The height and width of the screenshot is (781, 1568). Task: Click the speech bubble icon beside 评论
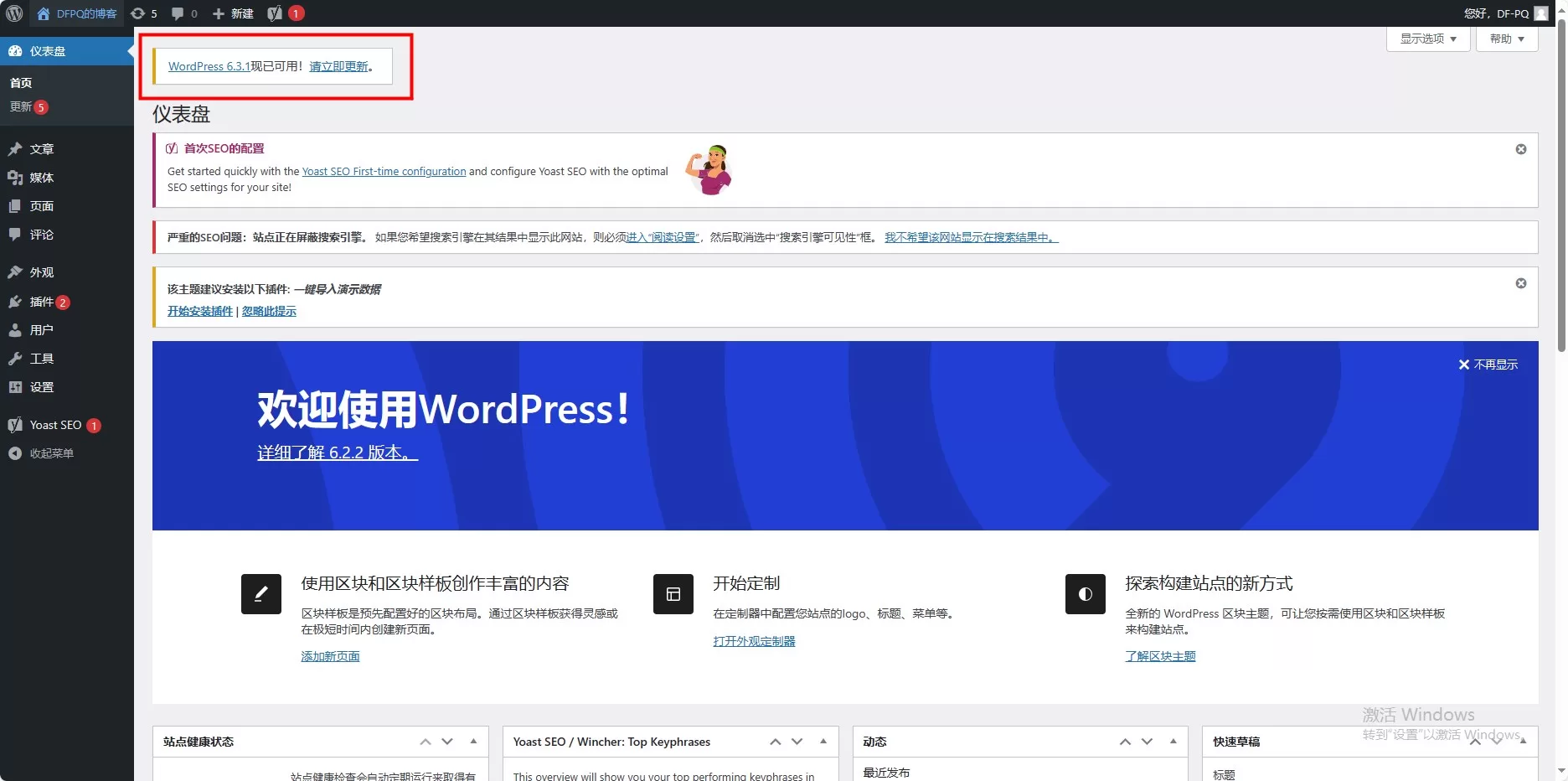(15, 235)
